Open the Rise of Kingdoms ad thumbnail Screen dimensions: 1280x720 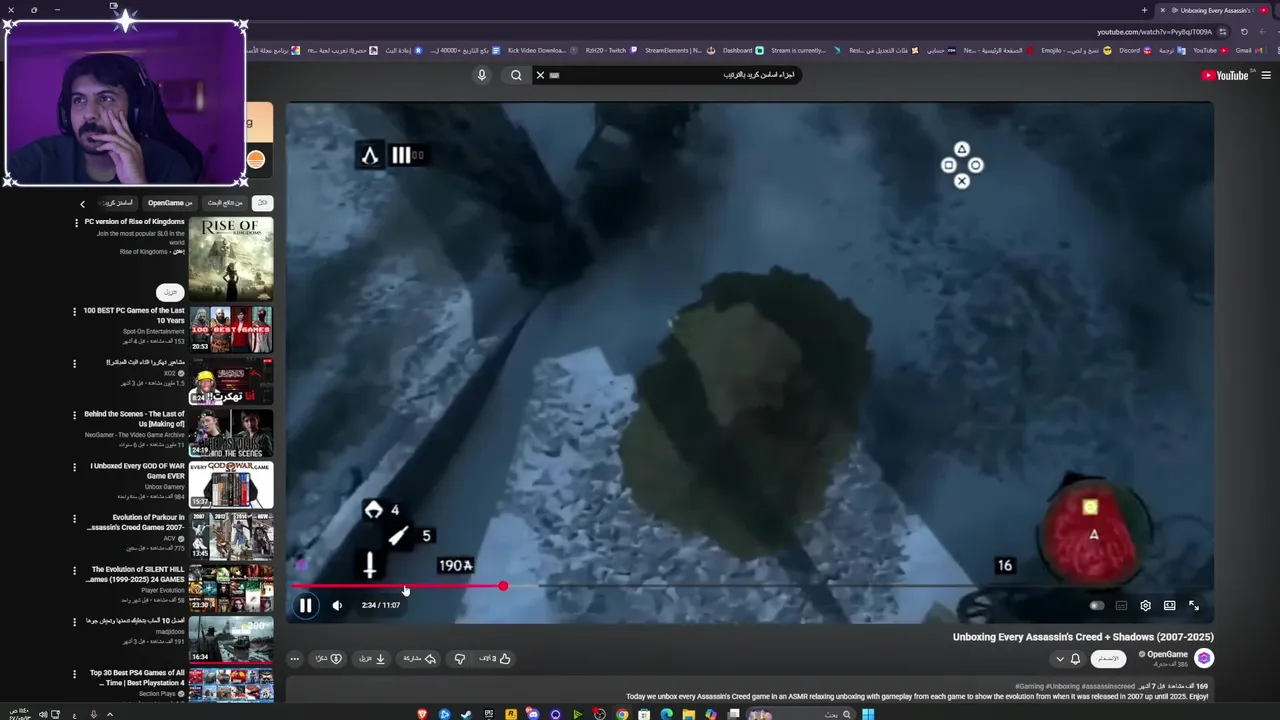coord(231,258)
